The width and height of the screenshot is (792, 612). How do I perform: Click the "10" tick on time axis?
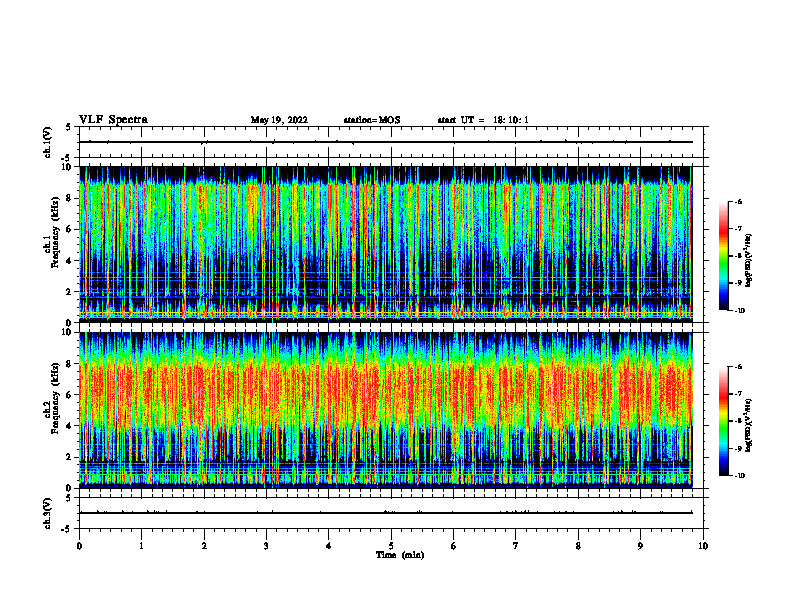point(703,546)
